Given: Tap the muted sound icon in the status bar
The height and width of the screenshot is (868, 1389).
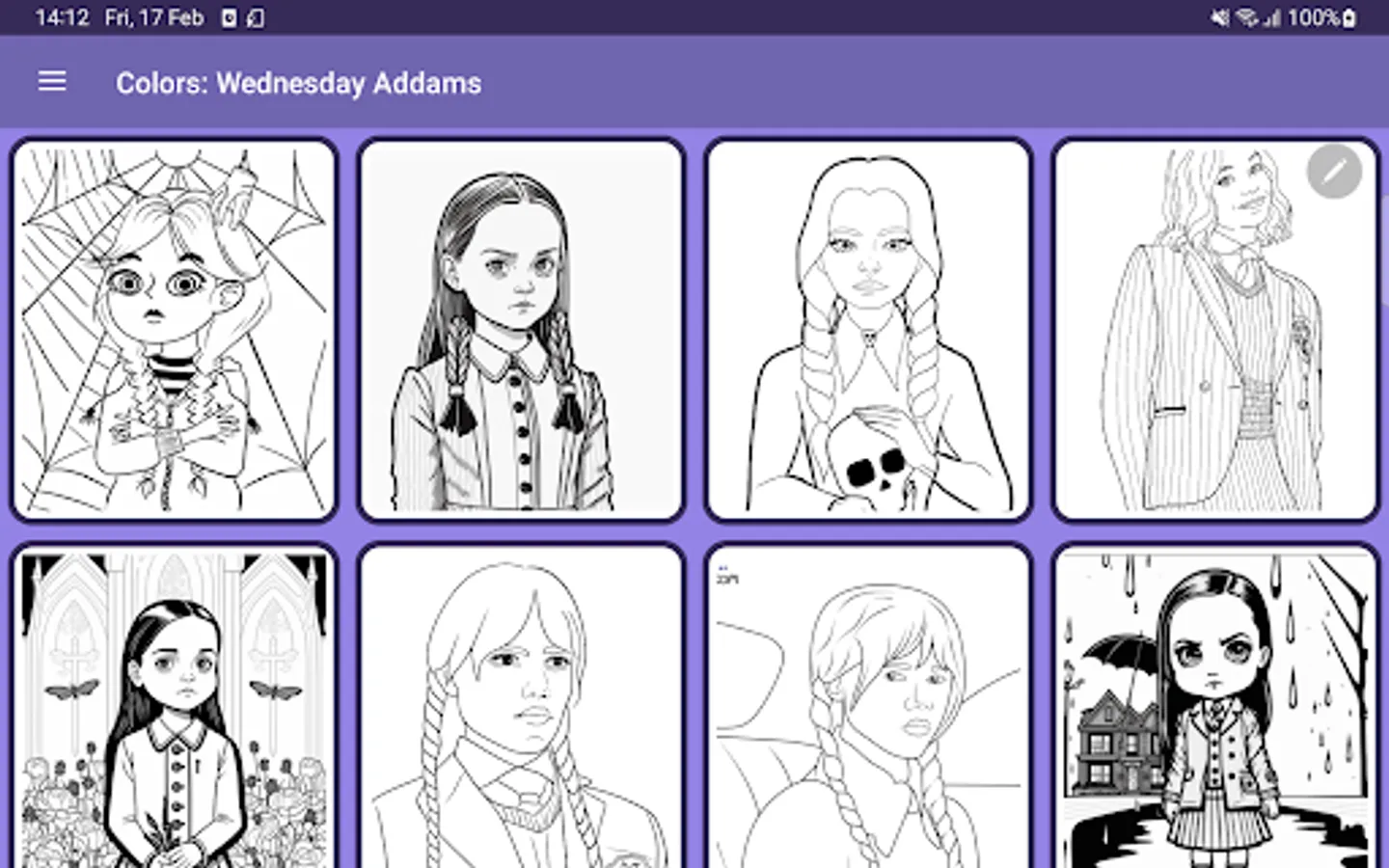Looking at the screenshot, I should pyautogui.click(x=1220, y=17).
